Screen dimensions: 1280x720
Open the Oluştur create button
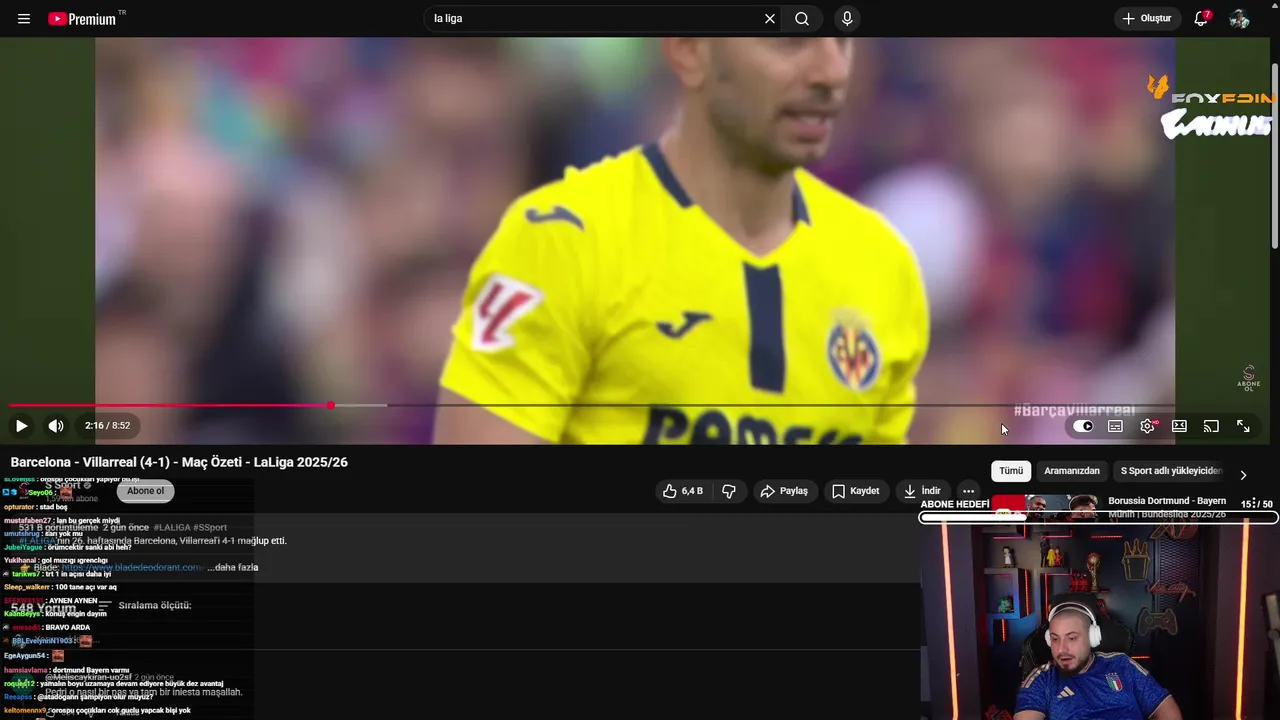coord(1146,19)
